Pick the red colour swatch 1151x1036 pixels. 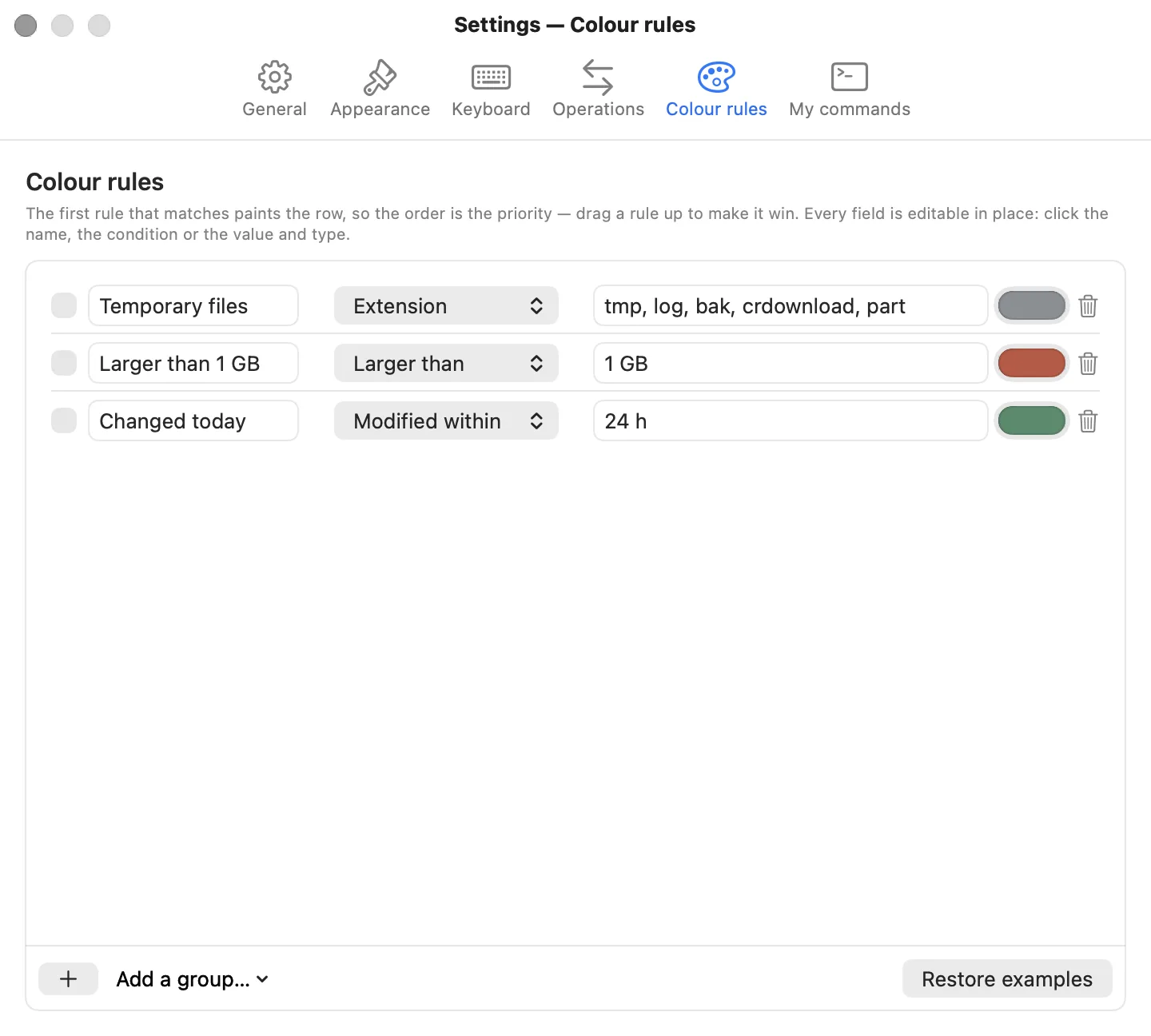[1032, 364]
